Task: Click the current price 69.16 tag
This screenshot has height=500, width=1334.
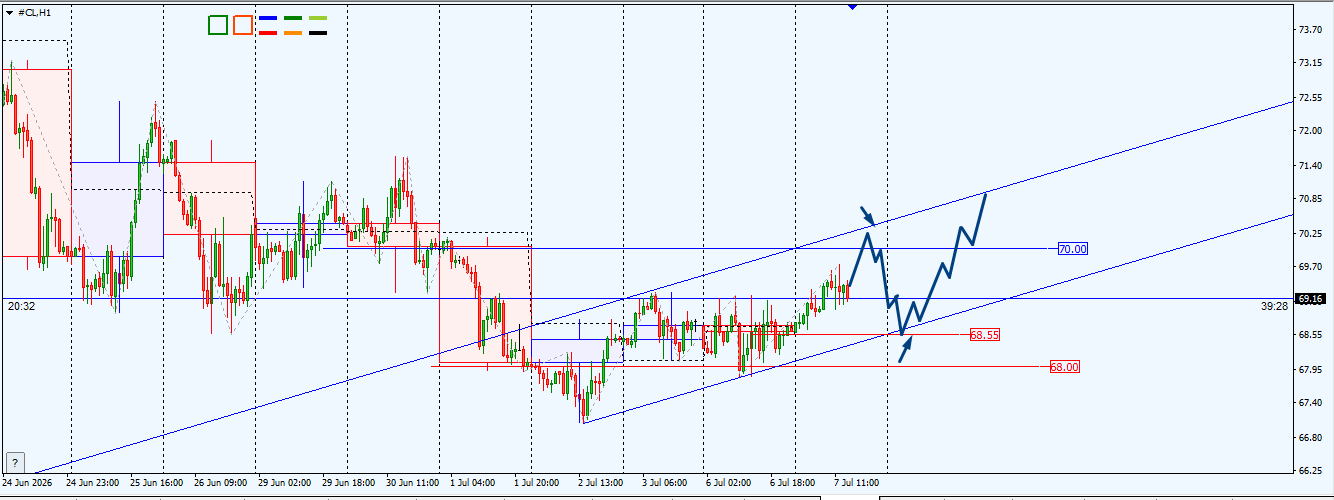Action: (1311, 298)
